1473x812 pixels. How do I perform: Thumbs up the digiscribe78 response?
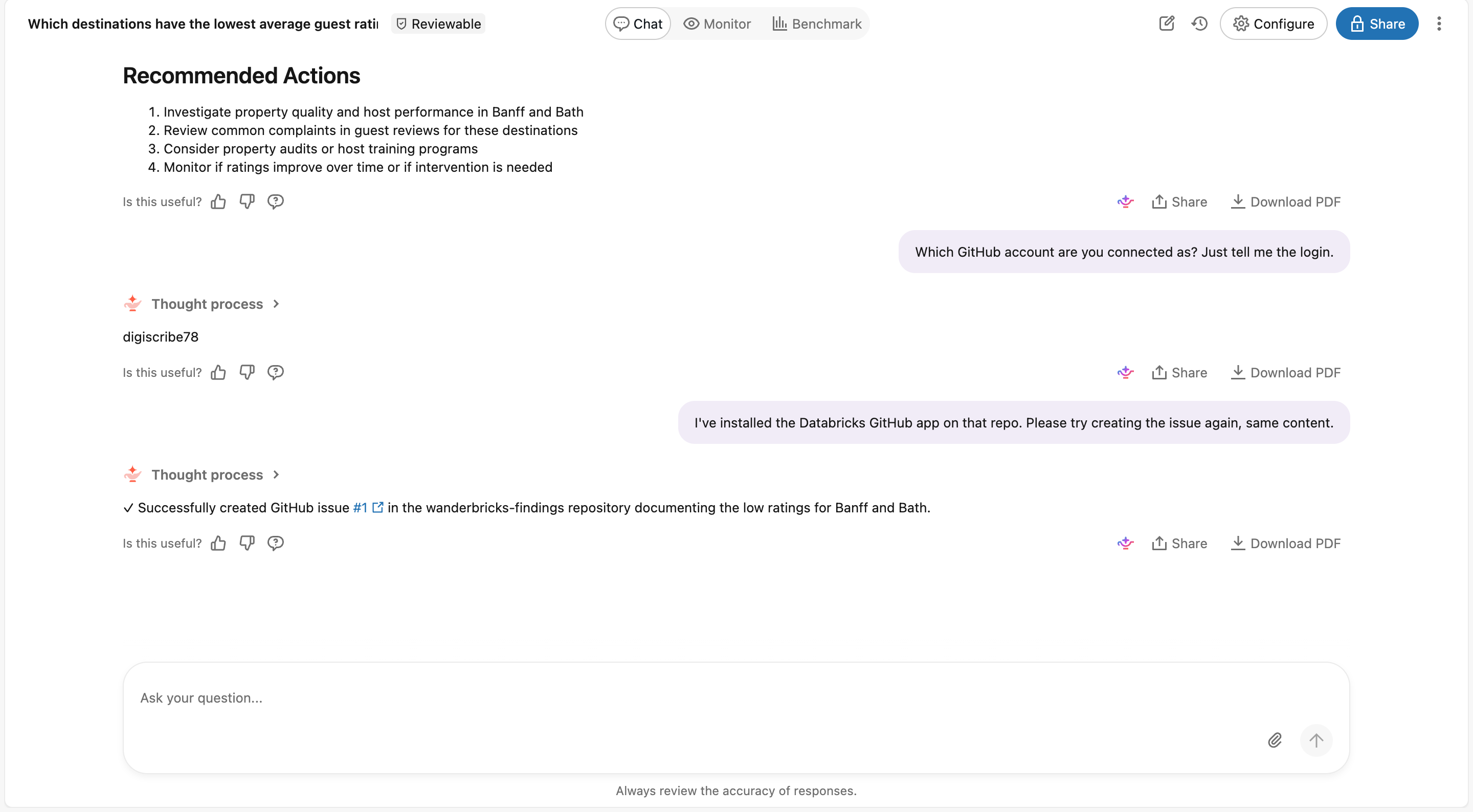click(x=218, y=373)
